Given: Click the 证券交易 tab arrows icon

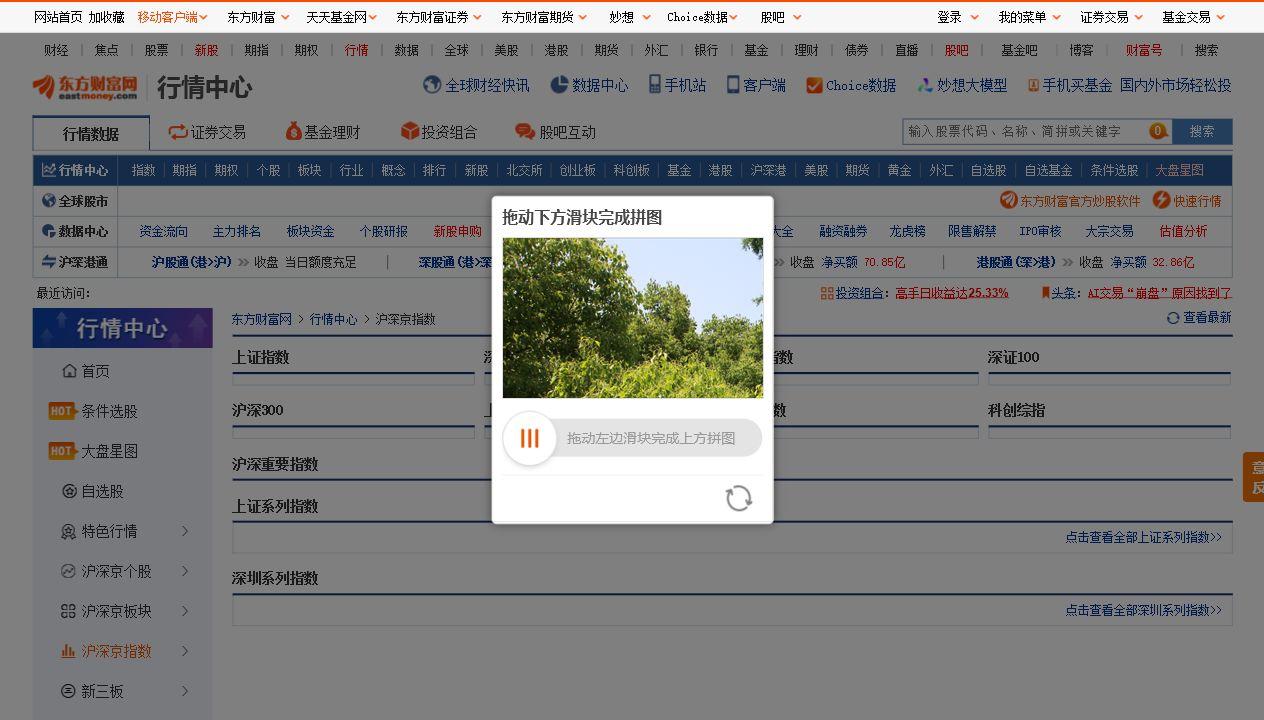Looking at the screenshot, I should (178, 132).
